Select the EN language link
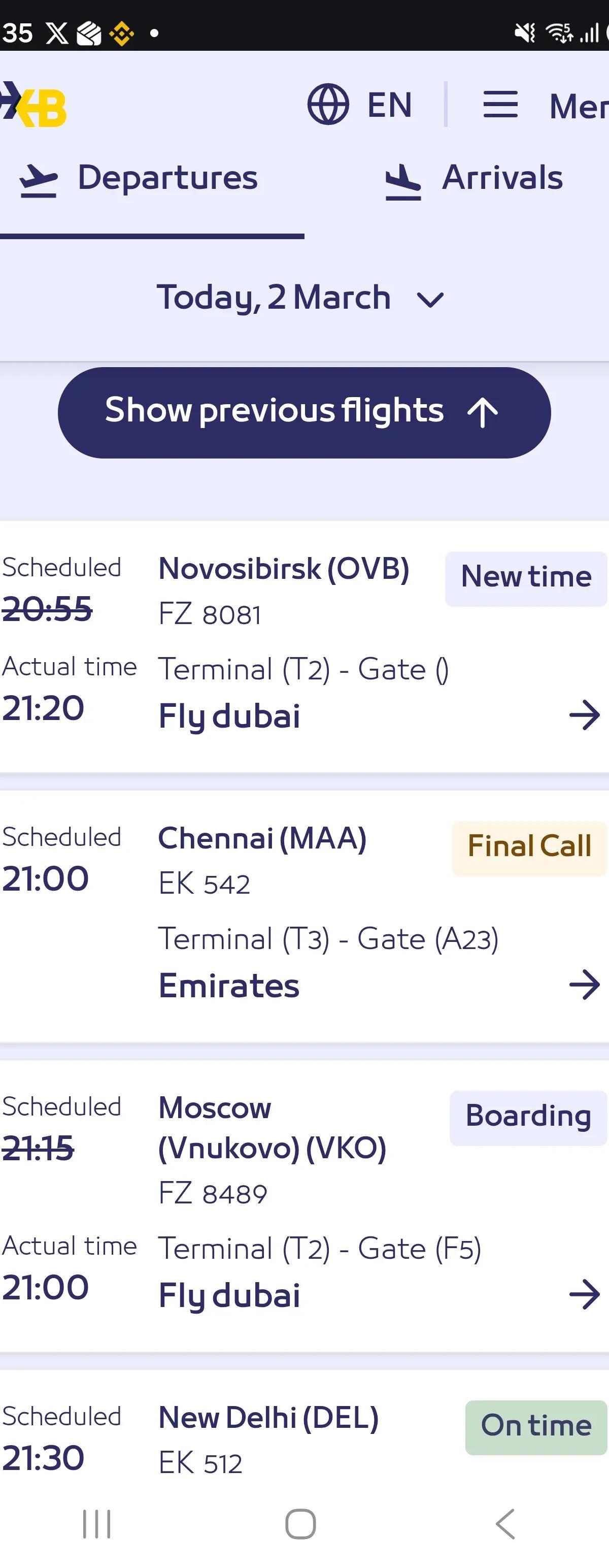Image resolution: width=609 pixels, height=1568 pixels. point(388,104)
